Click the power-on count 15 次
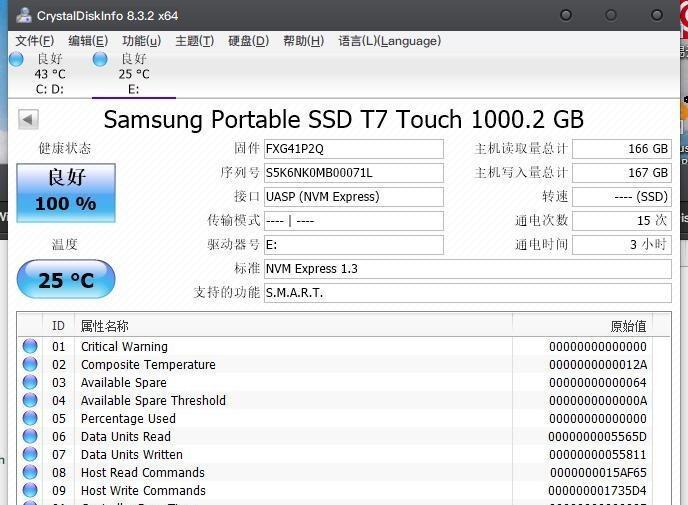 point(622,221)
